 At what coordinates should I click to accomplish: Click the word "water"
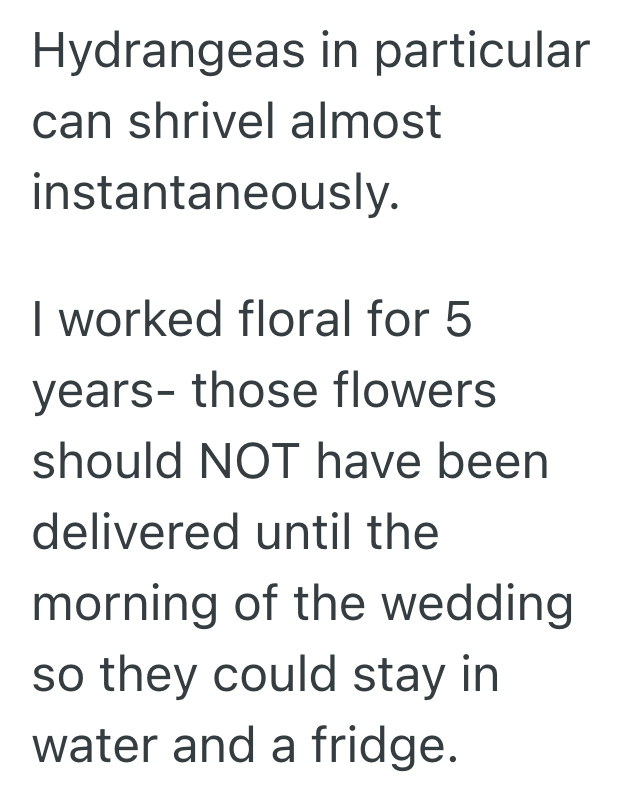(98, 747)
